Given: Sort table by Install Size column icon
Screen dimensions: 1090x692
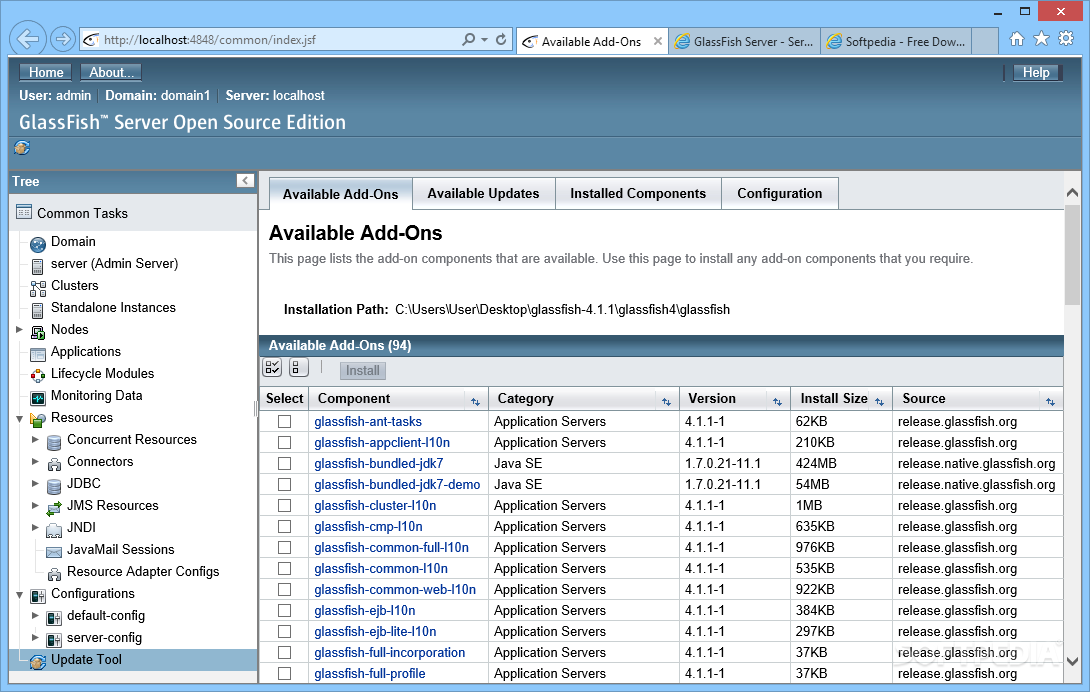Looking at the screenshot, I should tap(879, 401).
